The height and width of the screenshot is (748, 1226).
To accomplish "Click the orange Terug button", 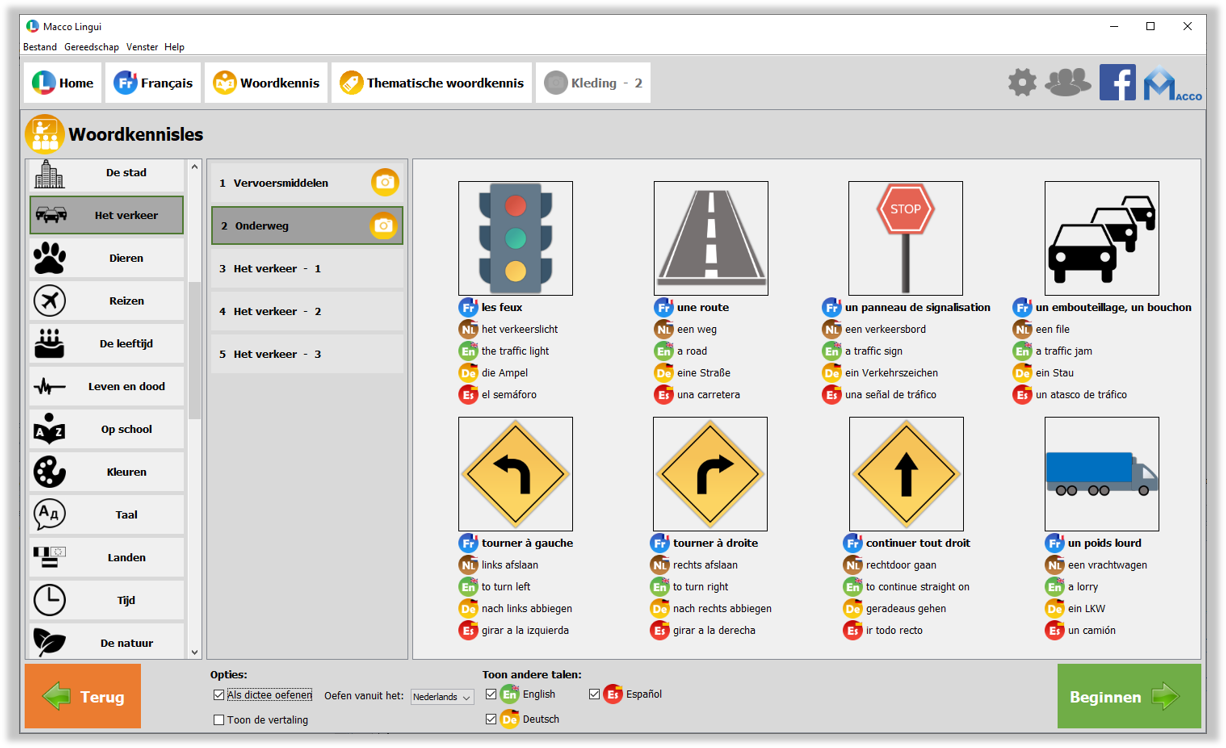I will click(83, 696).
